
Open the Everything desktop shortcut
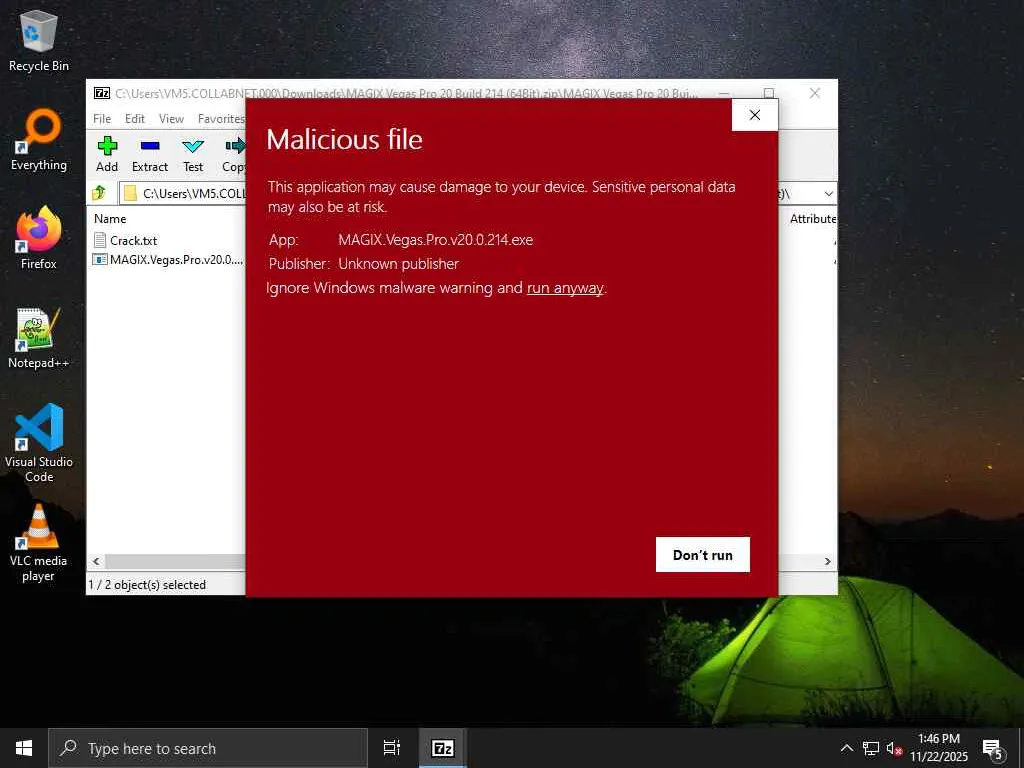[x=39, y=140]
